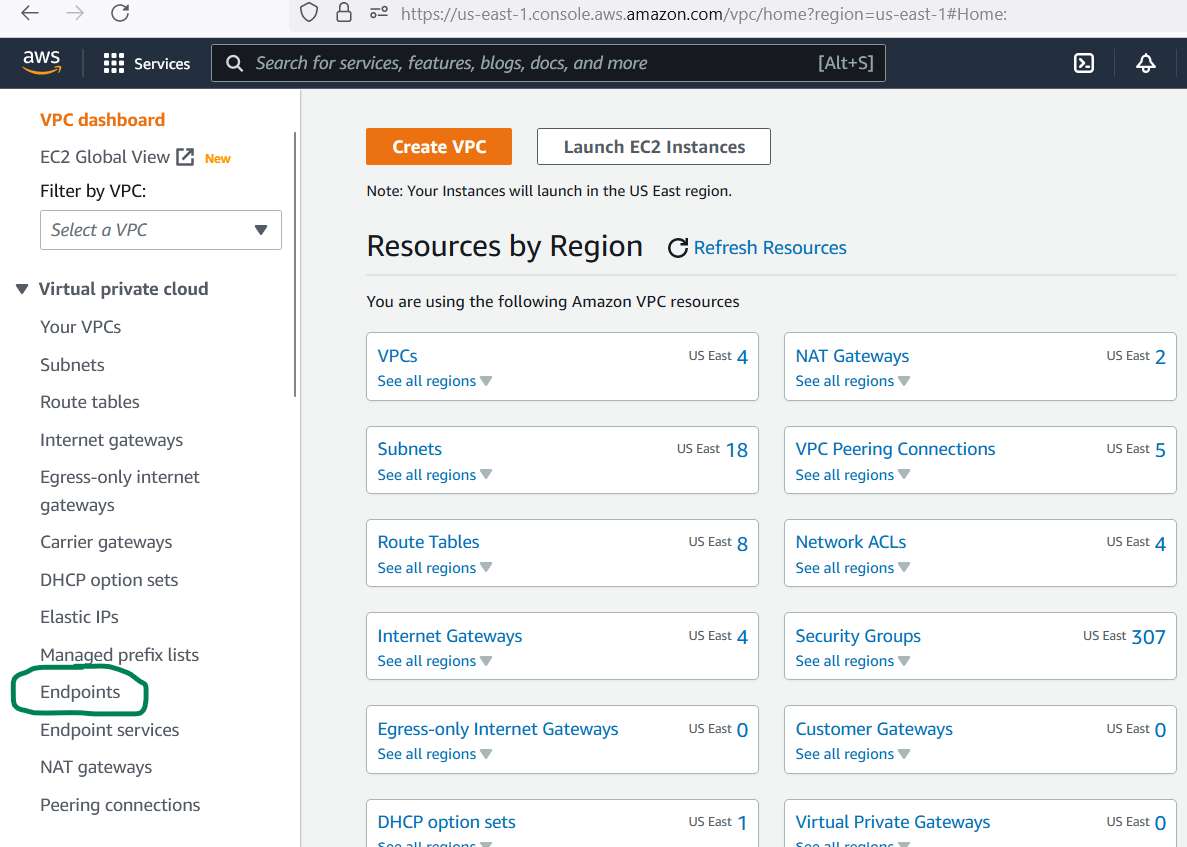Focus the AWS services search field
The image size is (1187, 847).
click(x=548, y=64)
